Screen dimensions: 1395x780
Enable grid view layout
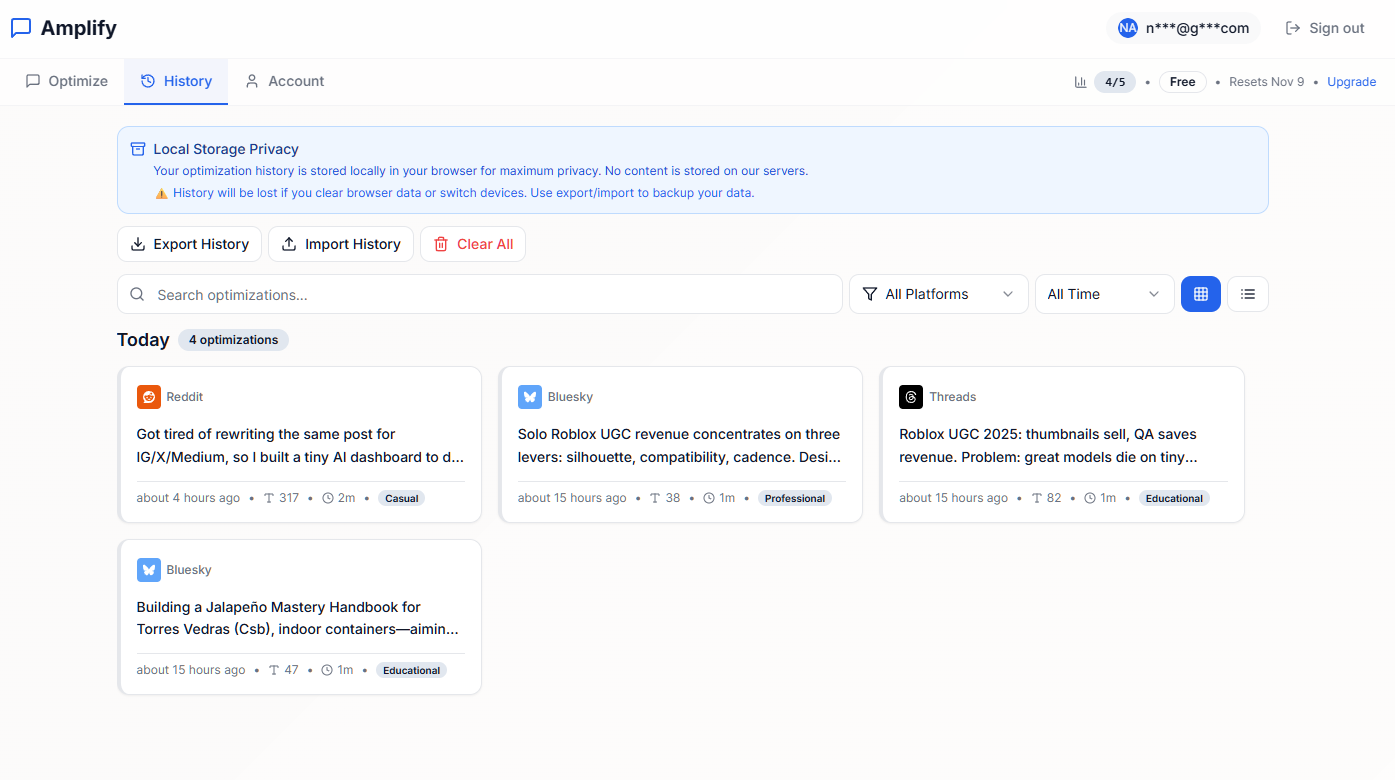coord(1200,293)
